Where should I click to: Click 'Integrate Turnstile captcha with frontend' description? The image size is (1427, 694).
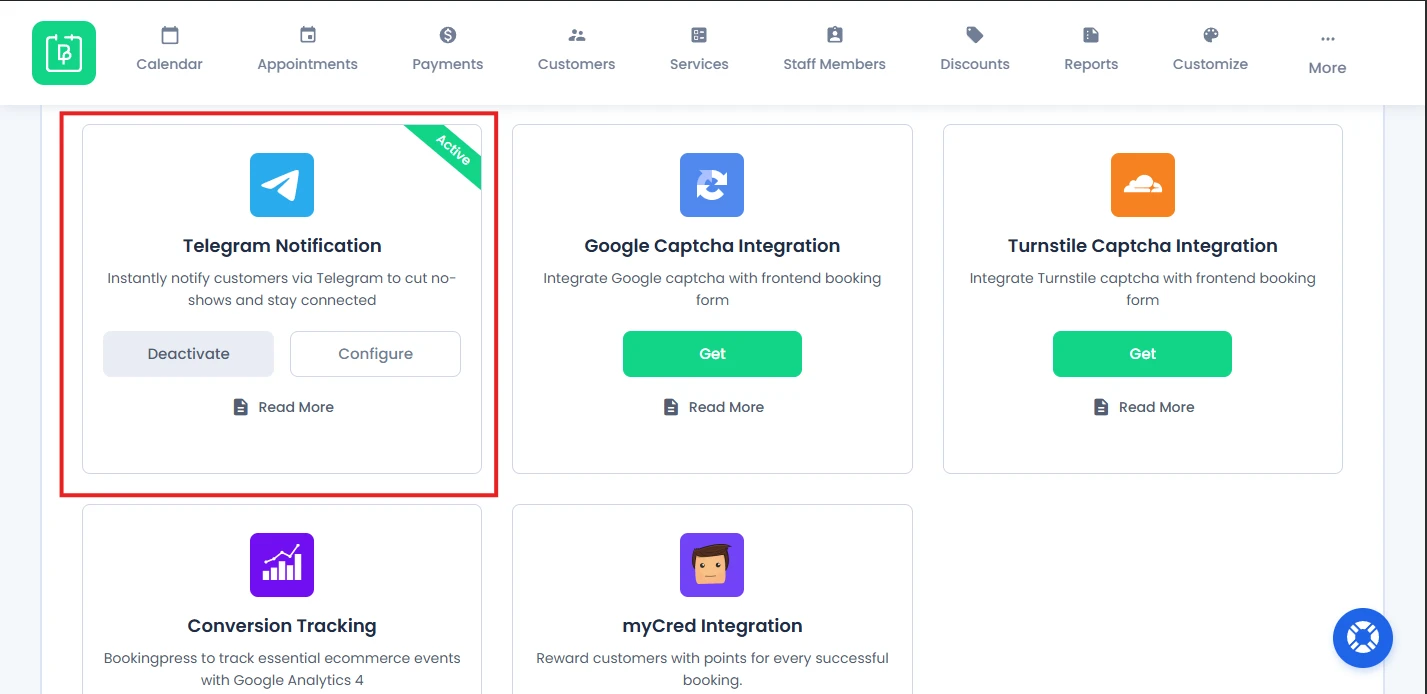(x=1143, y=289)
